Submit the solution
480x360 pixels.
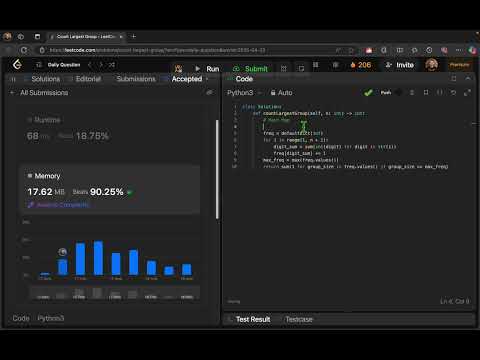(250, 69)
